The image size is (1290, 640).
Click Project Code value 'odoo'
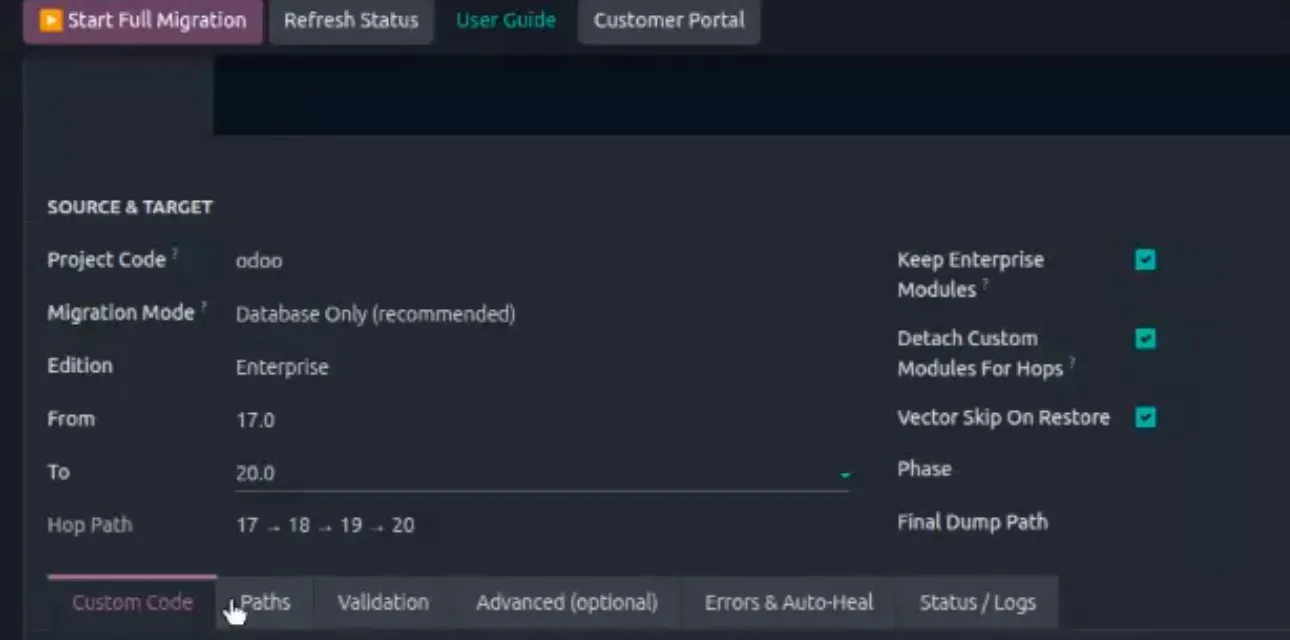pos(259,261)
